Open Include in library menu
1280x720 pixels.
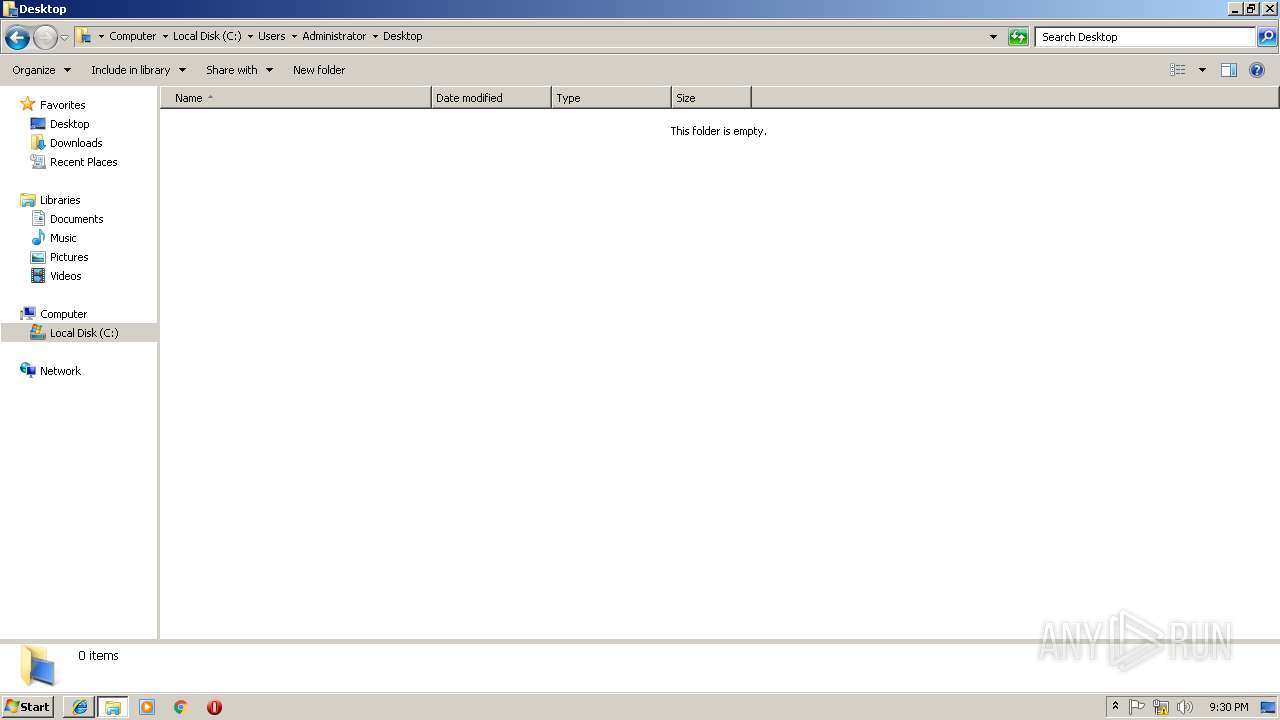[x=138, y=70]
